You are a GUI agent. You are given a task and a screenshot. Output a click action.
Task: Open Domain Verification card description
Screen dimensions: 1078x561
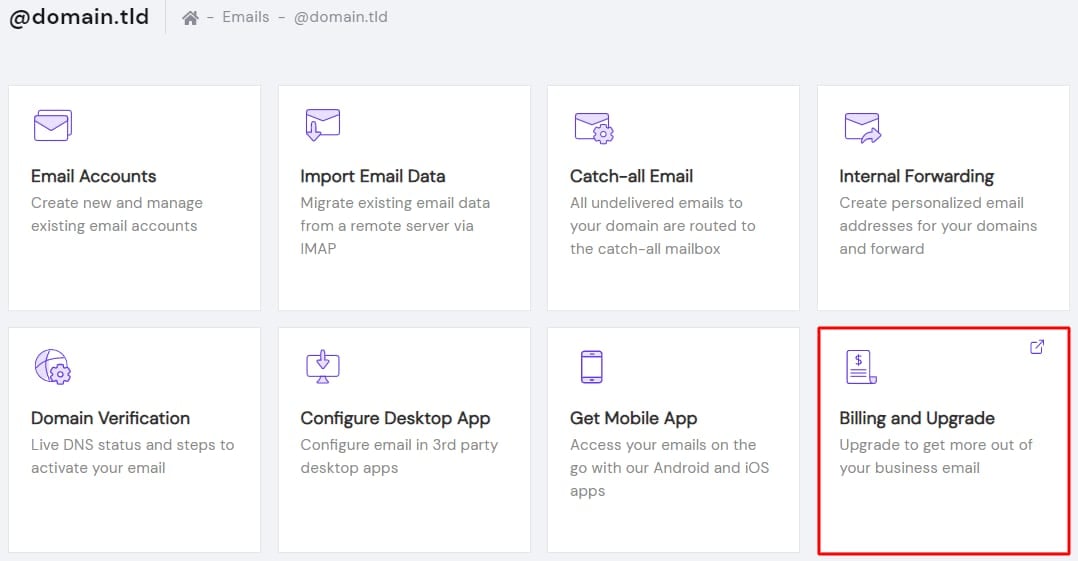tap(132, 456)
